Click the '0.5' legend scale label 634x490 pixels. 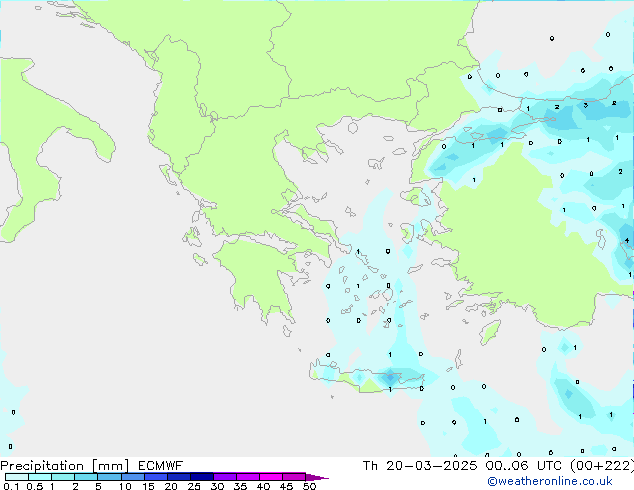(x=35, y=486)
